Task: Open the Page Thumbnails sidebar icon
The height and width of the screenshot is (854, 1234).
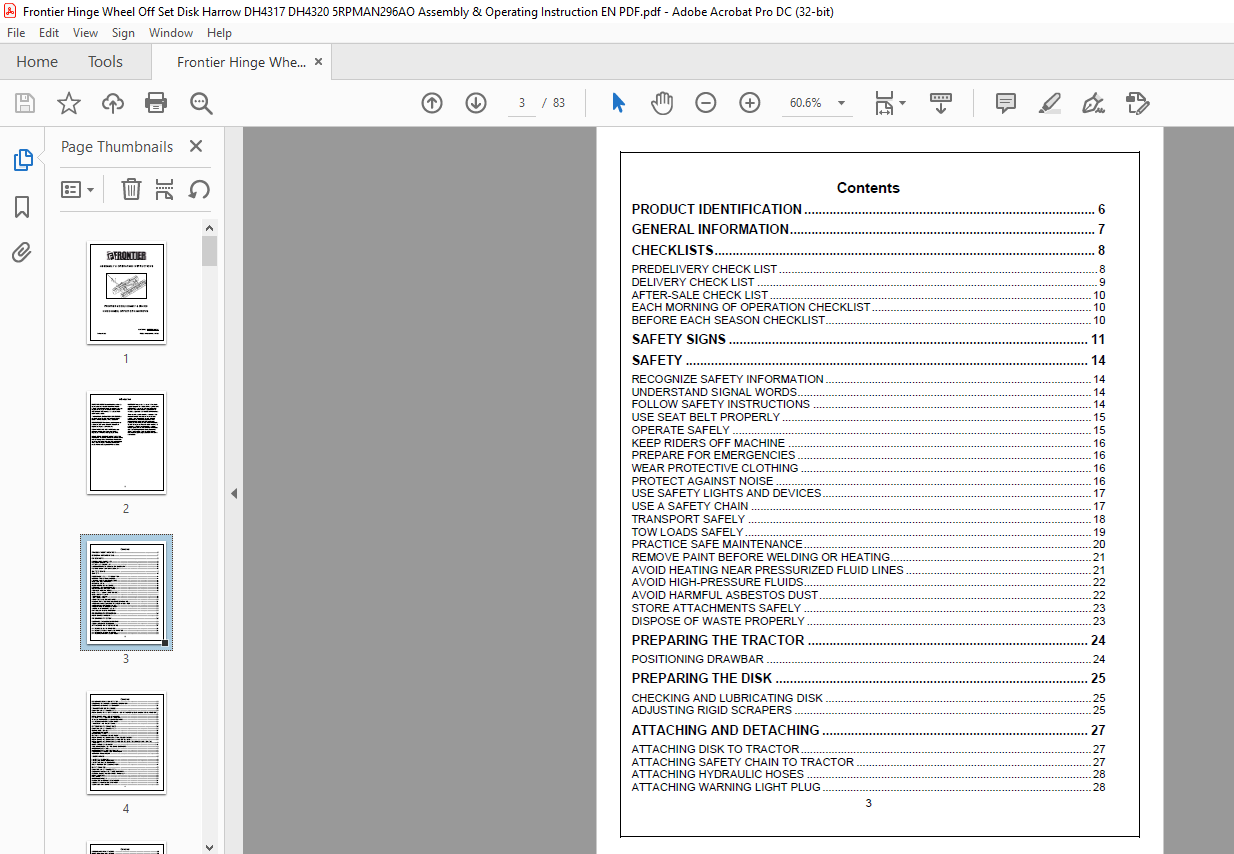Action: pyautogui.click(x=22, y=160)
